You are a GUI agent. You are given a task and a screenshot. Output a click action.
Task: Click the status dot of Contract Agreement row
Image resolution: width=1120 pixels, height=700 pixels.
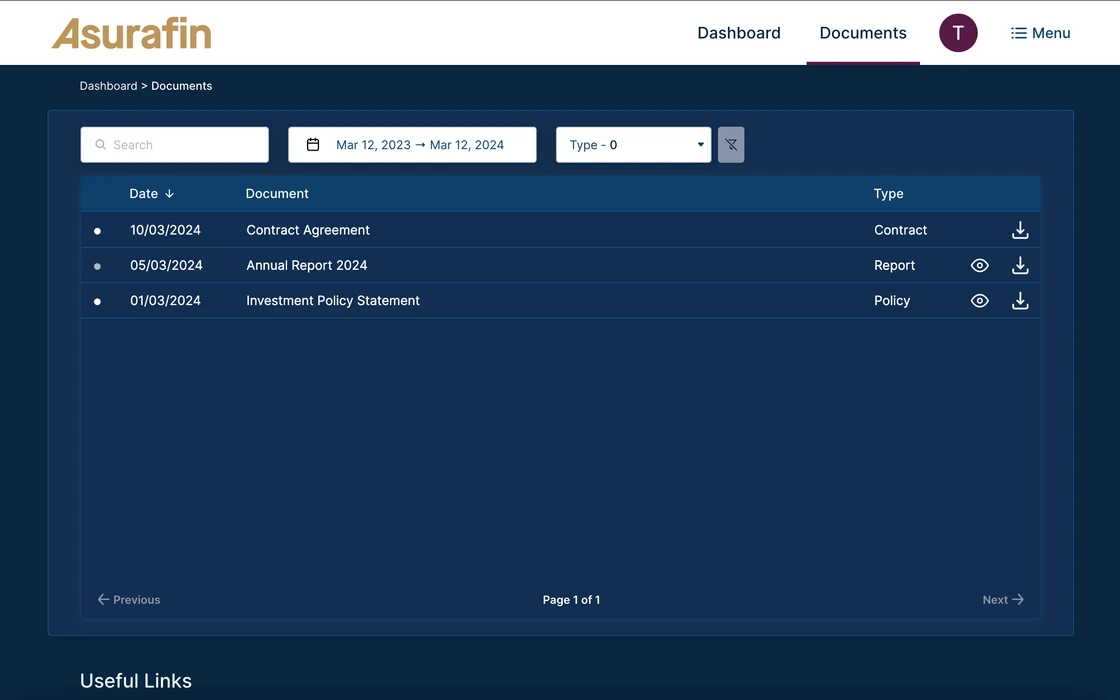pyautogui.click(x=97, y=231)
